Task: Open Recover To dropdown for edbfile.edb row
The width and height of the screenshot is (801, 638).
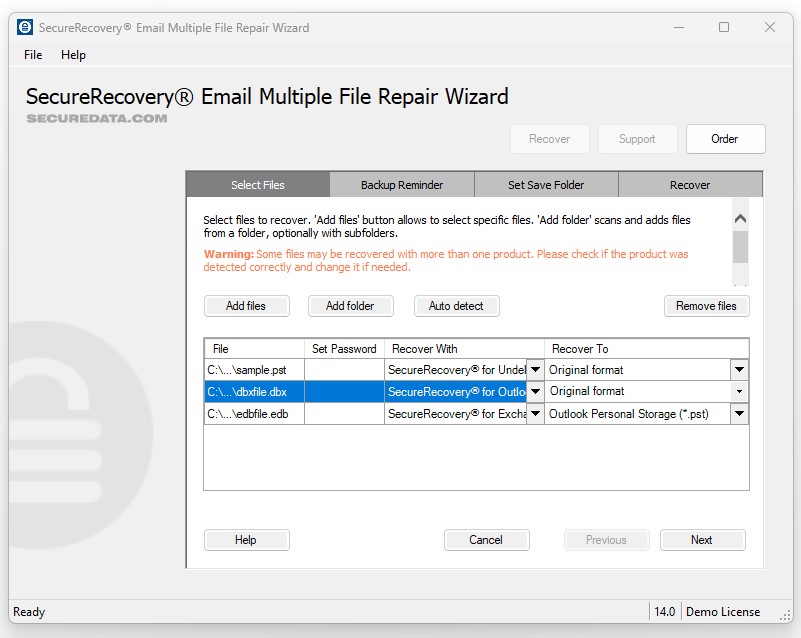Action: [739, 414]
